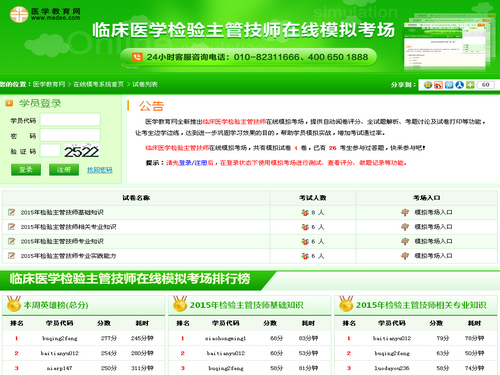Click people icon in 专业实践能力 row
The height and width of the screenshot is (375, 500).
pyautogui.click(x=305, y=256)
